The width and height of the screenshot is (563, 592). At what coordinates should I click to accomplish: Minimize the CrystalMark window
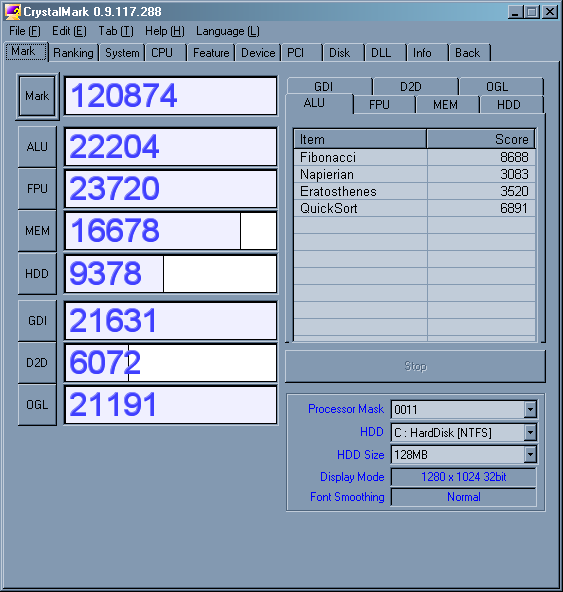click(x=515, y=12)
